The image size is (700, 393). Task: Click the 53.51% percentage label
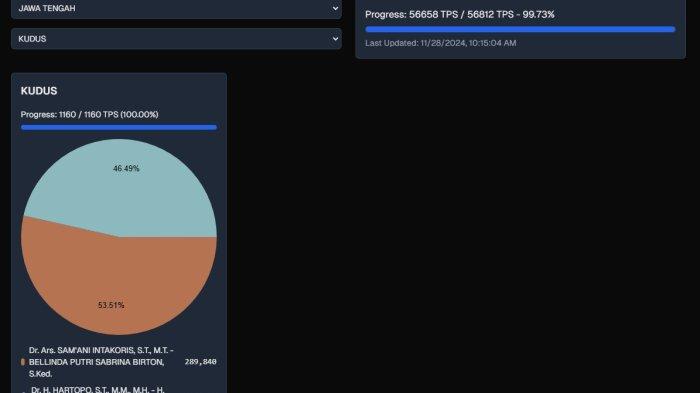(111, 305)
